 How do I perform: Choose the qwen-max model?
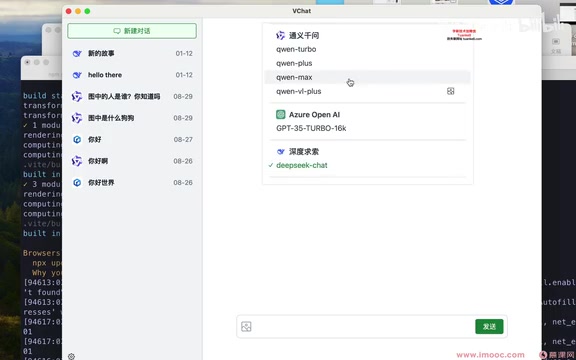(367, 77)
